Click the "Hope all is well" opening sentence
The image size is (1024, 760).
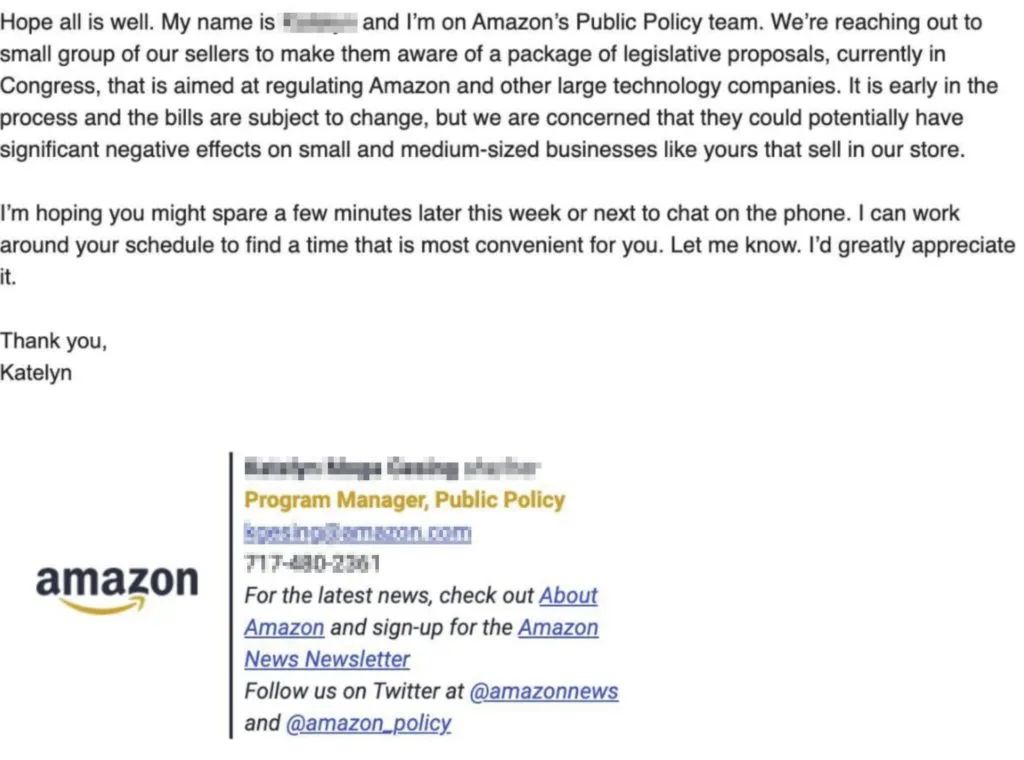click(78, 22)
